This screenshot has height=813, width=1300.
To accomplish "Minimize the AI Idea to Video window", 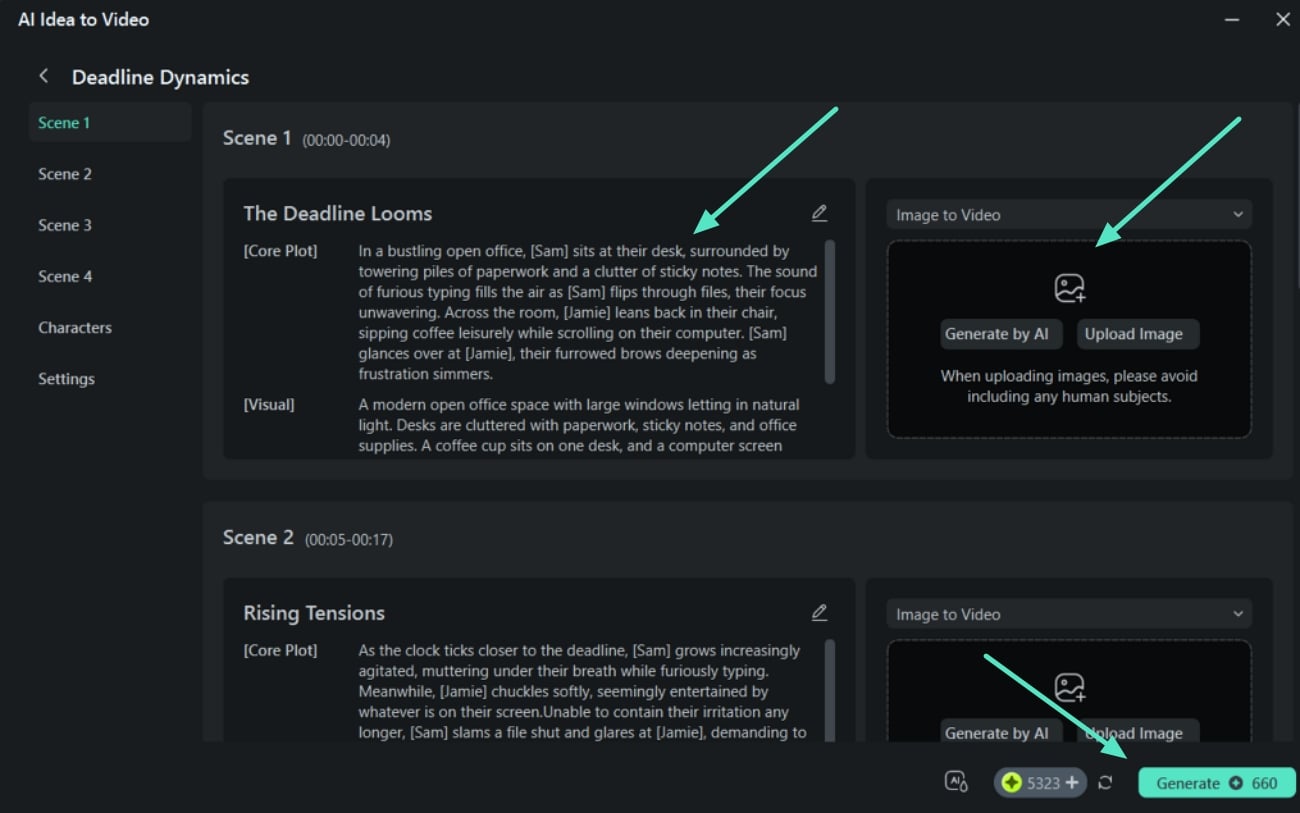I will 1232,19.
